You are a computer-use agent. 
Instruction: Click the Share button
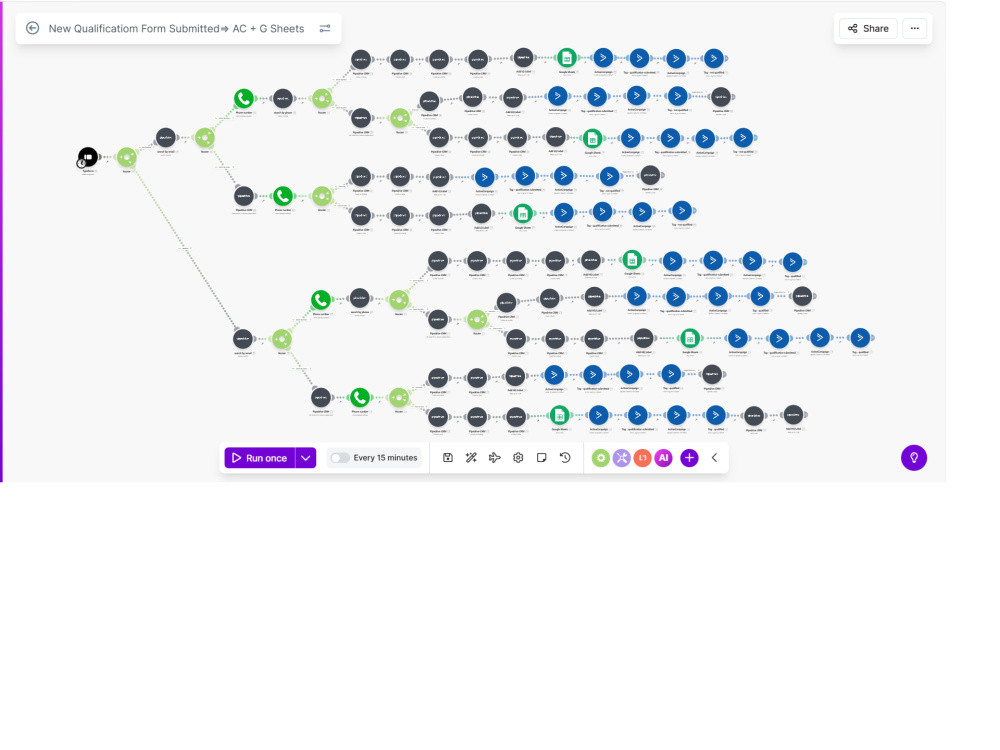pos(868,29)
